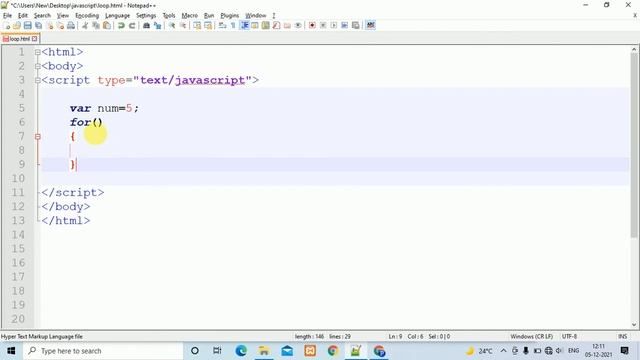Open the Search menu
Image resolution: width=640 pixels, height=360 pixels.
pyautogui.click(x=42, y=16)
